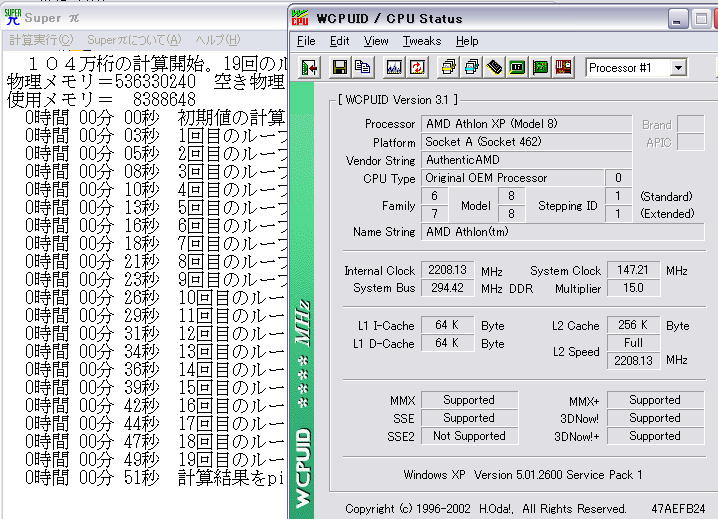Click the L2 Speed value Full
The width and height of the screenshot is (718, 519).
point(633,343)
